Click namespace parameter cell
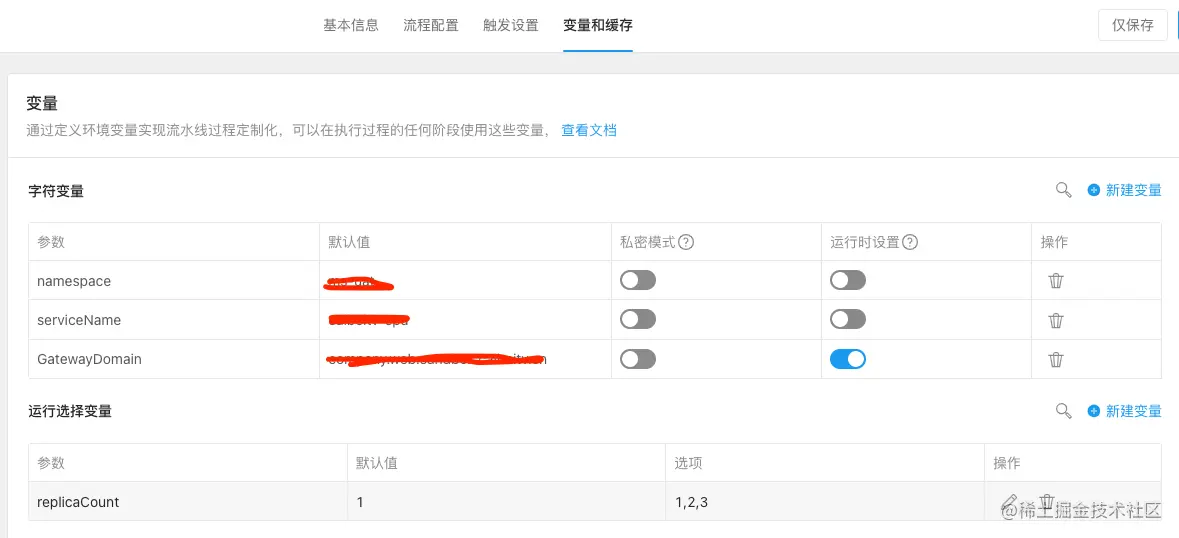This screenshot has height=538, width=1179. 174,281
